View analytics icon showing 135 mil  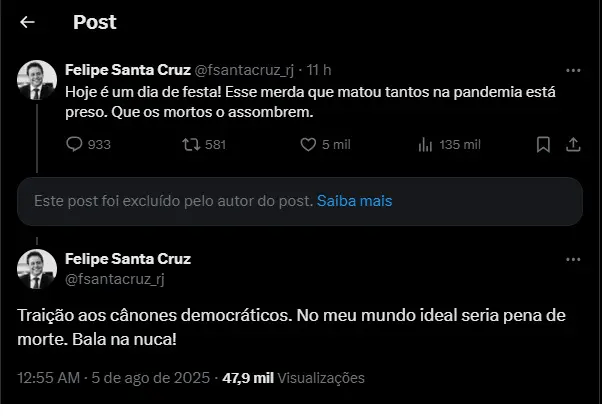tap(422, 144)
